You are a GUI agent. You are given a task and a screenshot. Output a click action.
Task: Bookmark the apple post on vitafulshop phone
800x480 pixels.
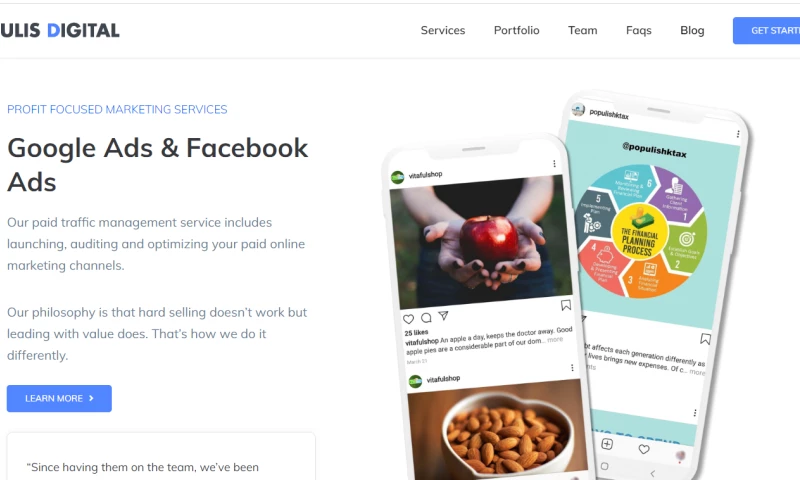(x=566, y=305)
